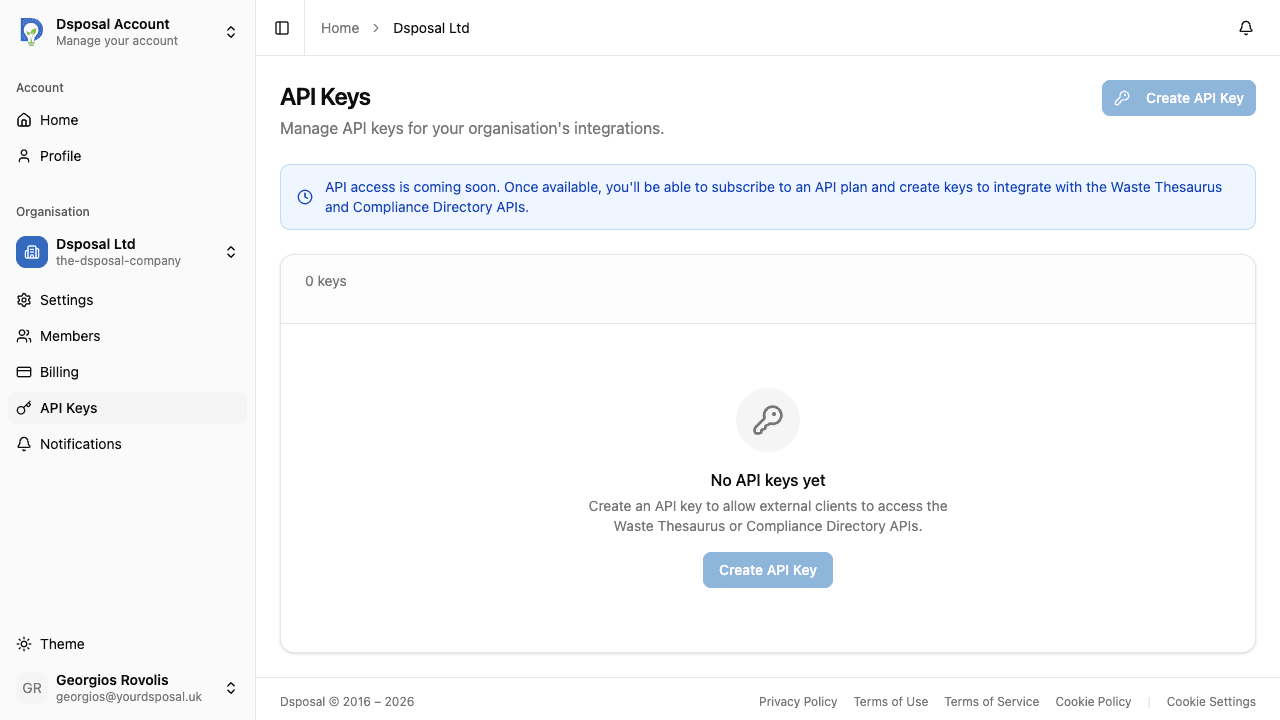This screenshot has height=720, width=1280.
Task: Click the Dsposal Account logo
Action: 31,31
